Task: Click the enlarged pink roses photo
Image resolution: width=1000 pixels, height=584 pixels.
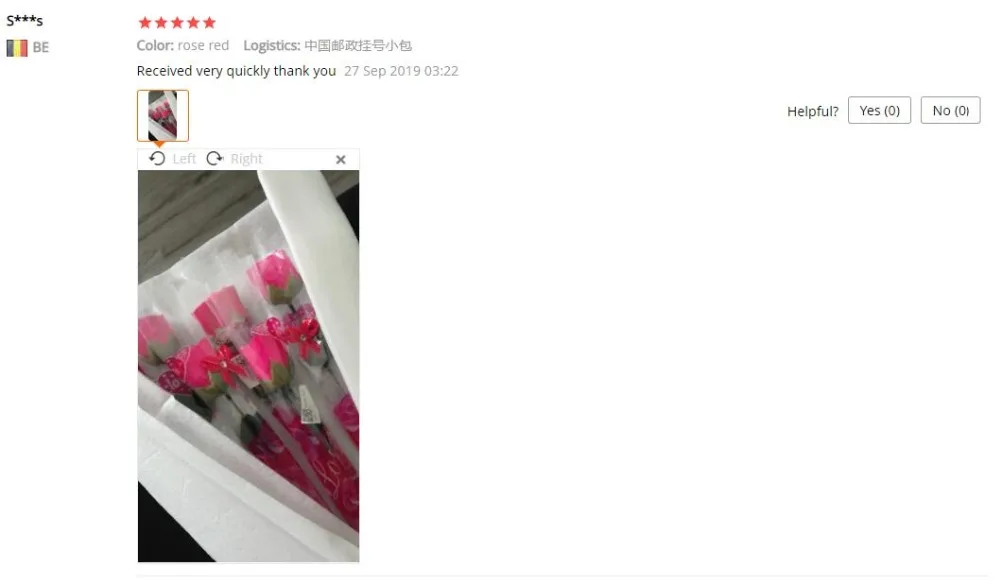Action: pos(248,366)
